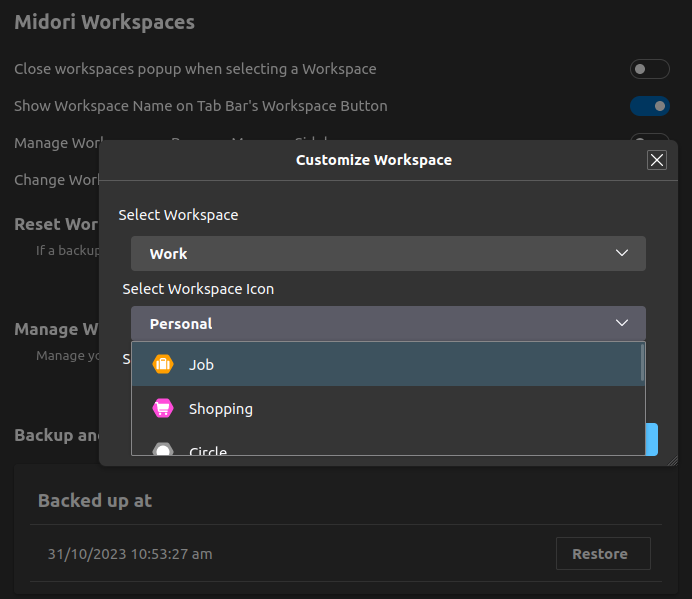This screenshot has width=692, height=599.
Task: Click the Select Workspace label
Action: tap(178, 215)
